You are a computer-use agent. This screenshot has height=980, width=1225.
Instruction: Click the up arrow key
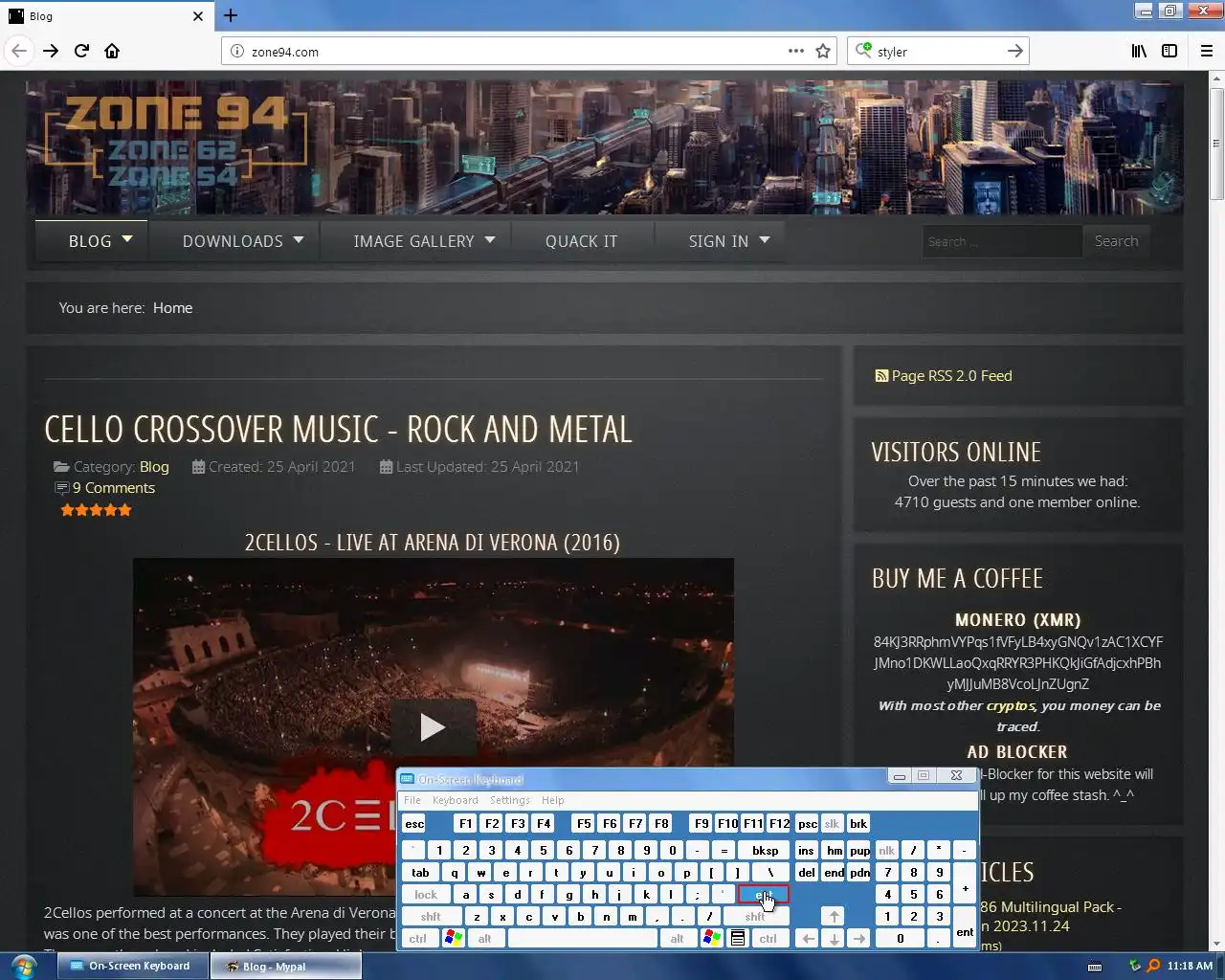tap(834, 916)
